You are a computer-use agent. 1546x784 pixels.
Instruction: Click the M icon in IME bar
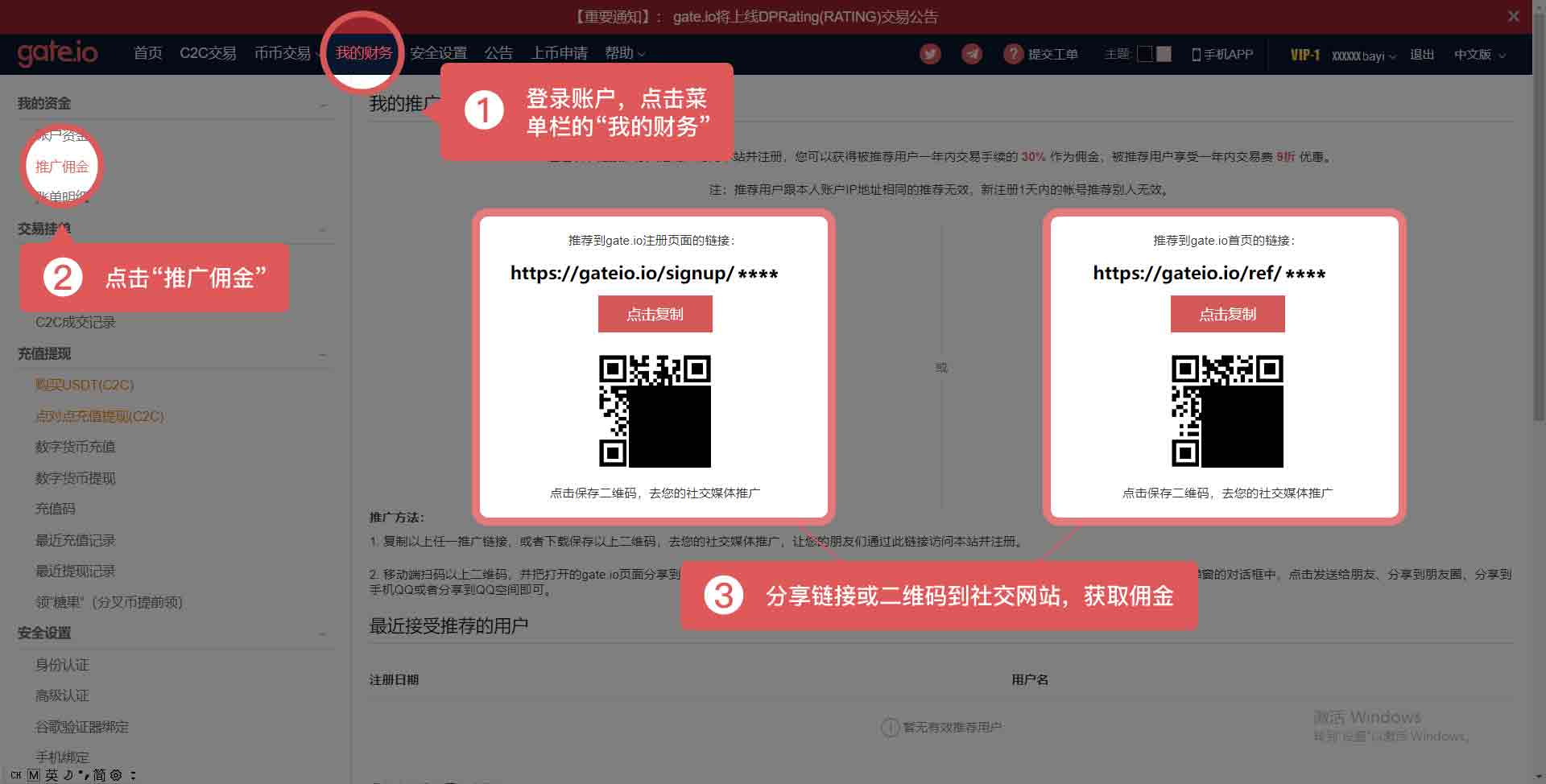[x=33, y=775]
